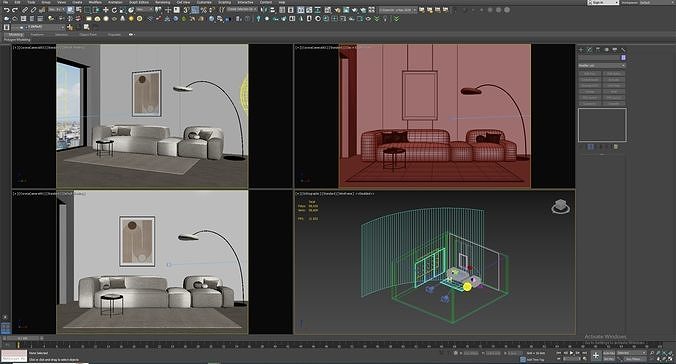Open the Create tab of the command panel
The image size is (676, 364).
[581, 50]
